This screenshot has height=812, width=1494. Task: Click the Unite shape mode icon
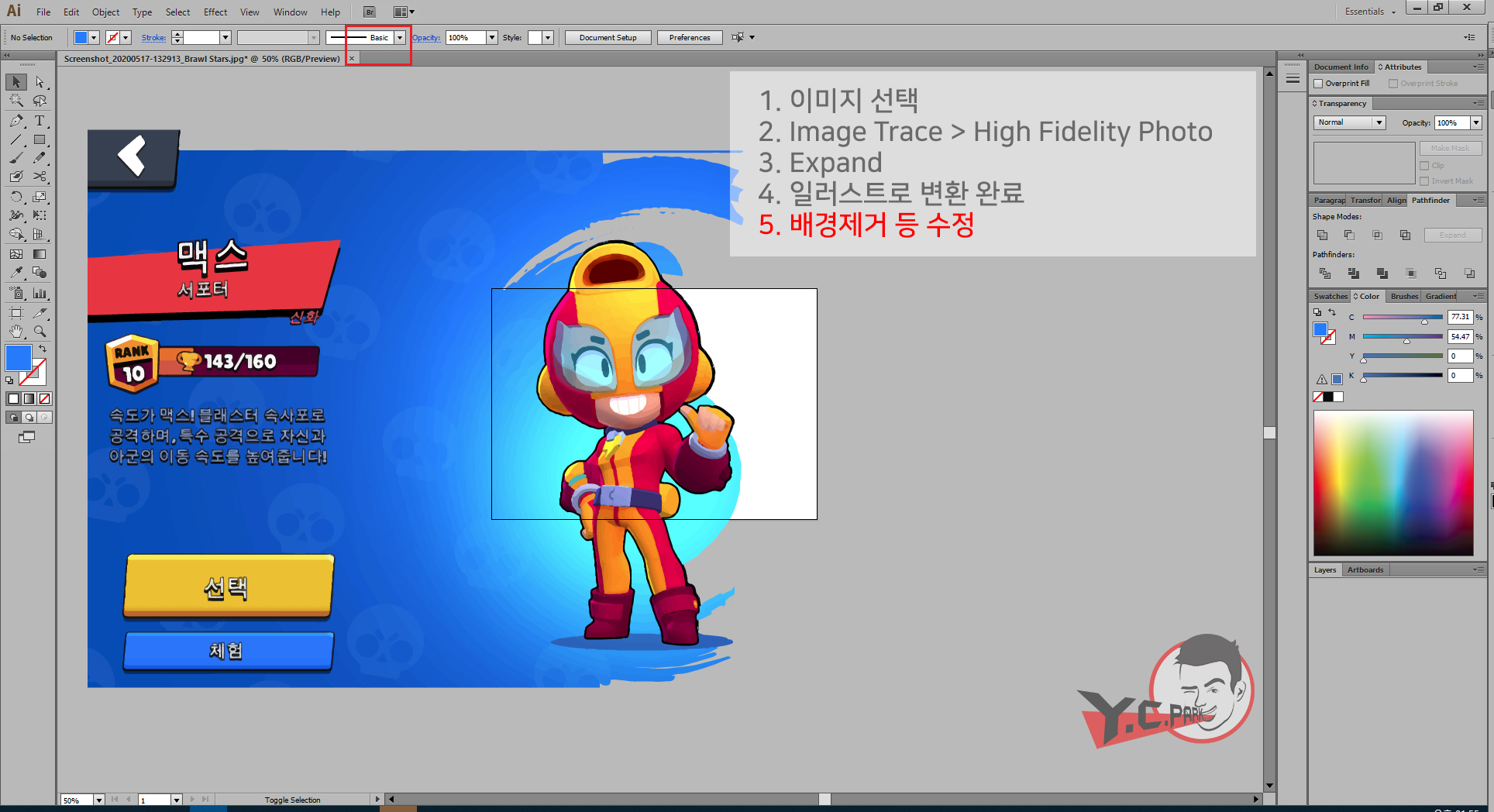pyautogui.click(x=1322, y=235)
